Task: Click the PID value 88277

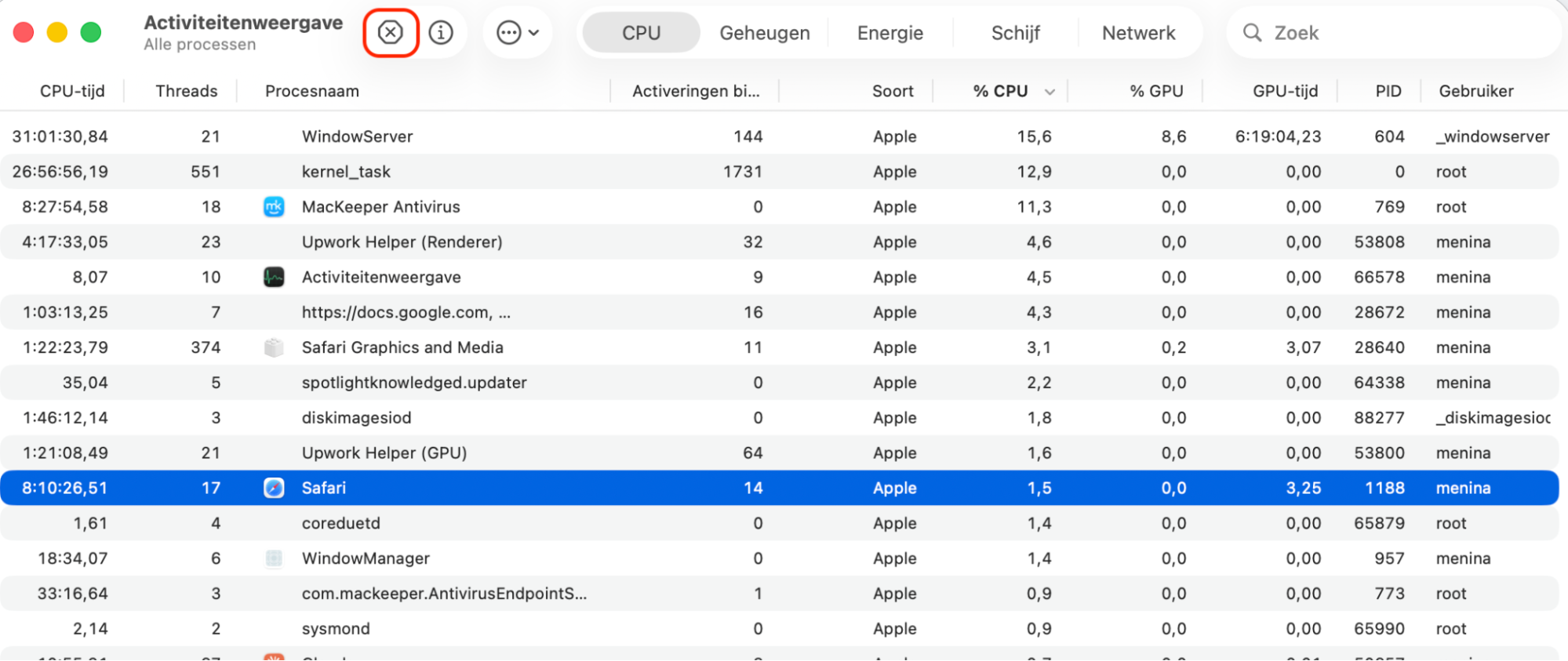Action: click(1379, 418)
